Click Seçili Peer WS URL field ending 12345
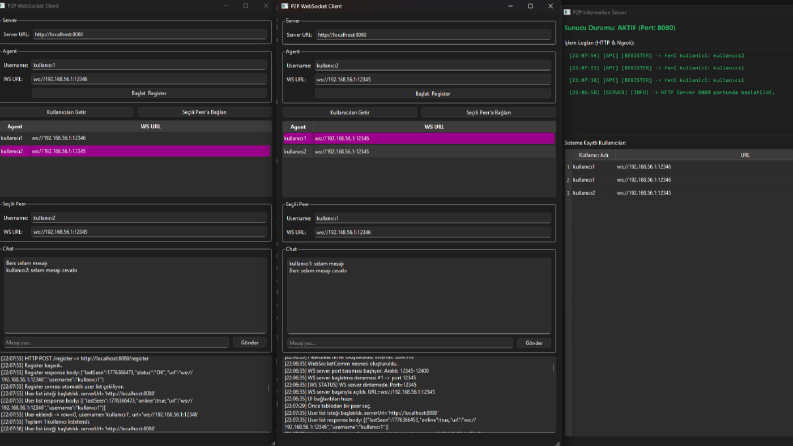Viewport: 793px width, 446px height. pos(149,232)
